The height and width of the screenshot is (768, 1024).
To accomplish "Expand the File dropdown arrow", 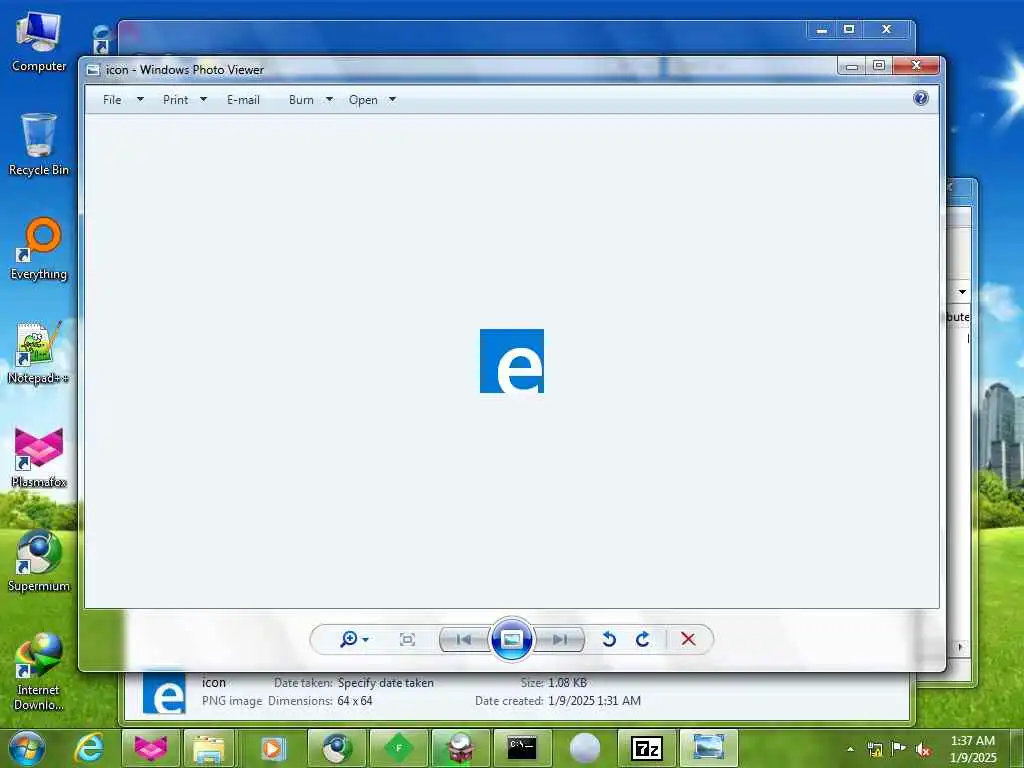I will tap(140, 99).
